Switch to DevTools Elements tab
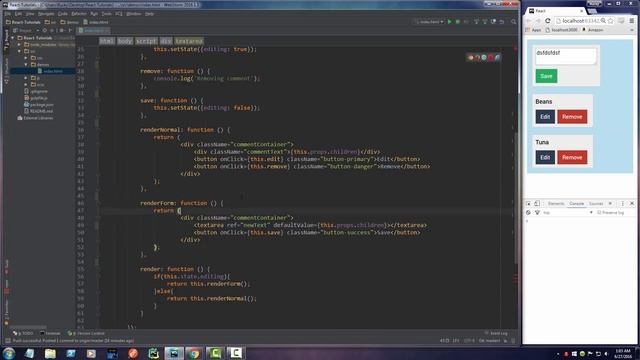The height and width of the screenshot is (360, 640). pyautogui.click(x=556, y=203)
